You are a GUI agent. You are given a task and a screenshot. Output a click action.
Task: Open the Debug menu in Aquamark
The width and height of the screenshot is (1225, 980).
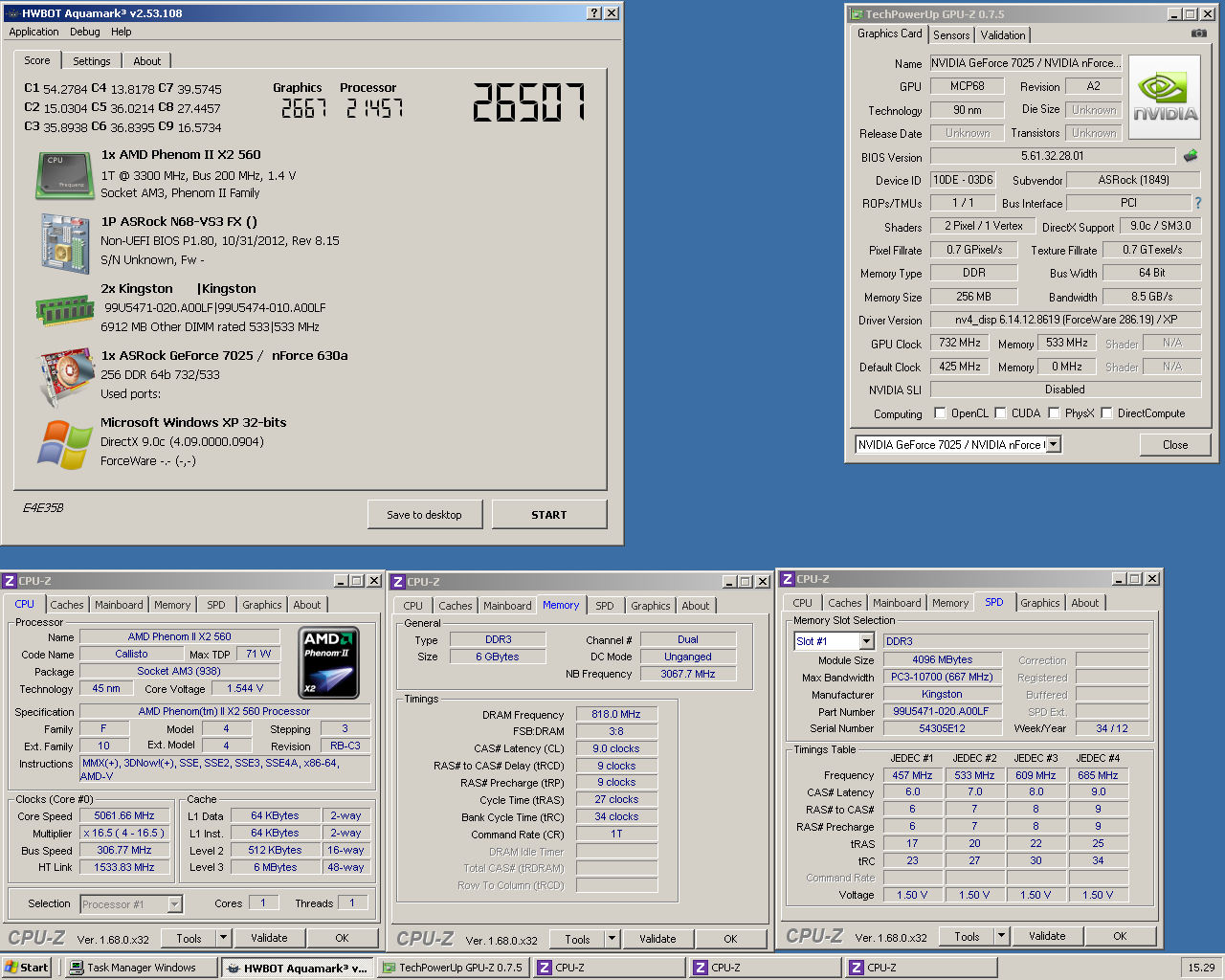85,32
